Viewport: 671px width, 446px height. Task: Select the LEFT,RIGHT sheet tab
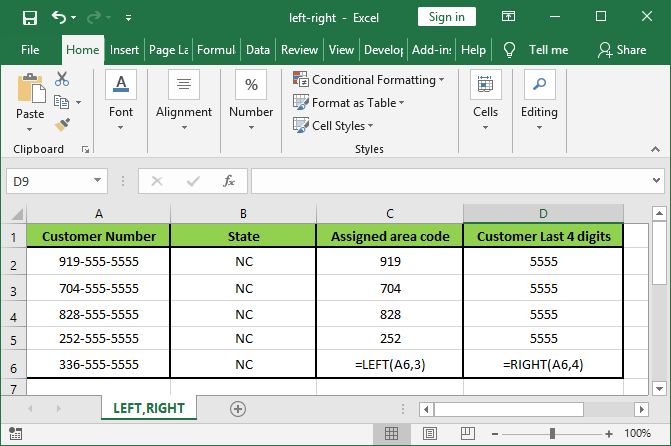[x=149, y=408]
